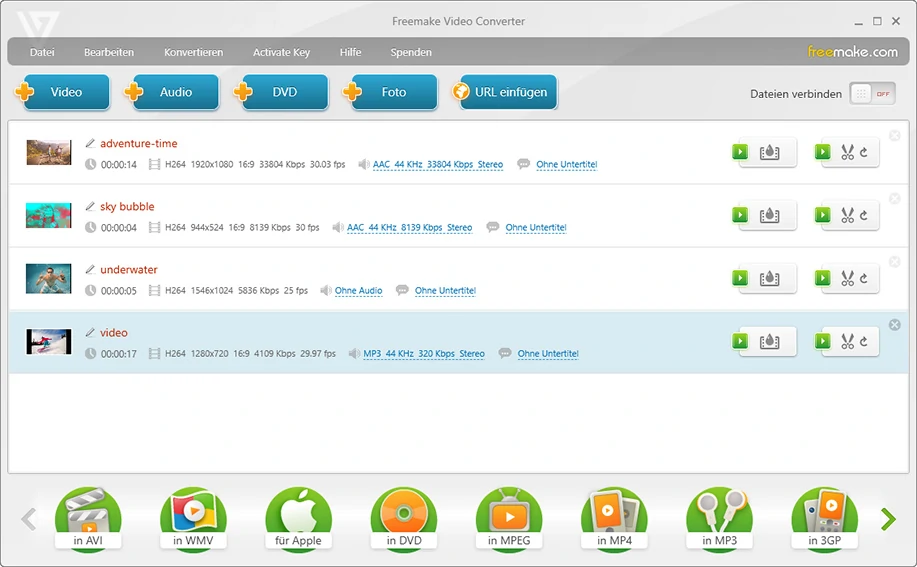The width and height of the screenshot is (917, 567).
Task: Open Ohne Untertitel dropdown for underwater
Action: [445, 291]
